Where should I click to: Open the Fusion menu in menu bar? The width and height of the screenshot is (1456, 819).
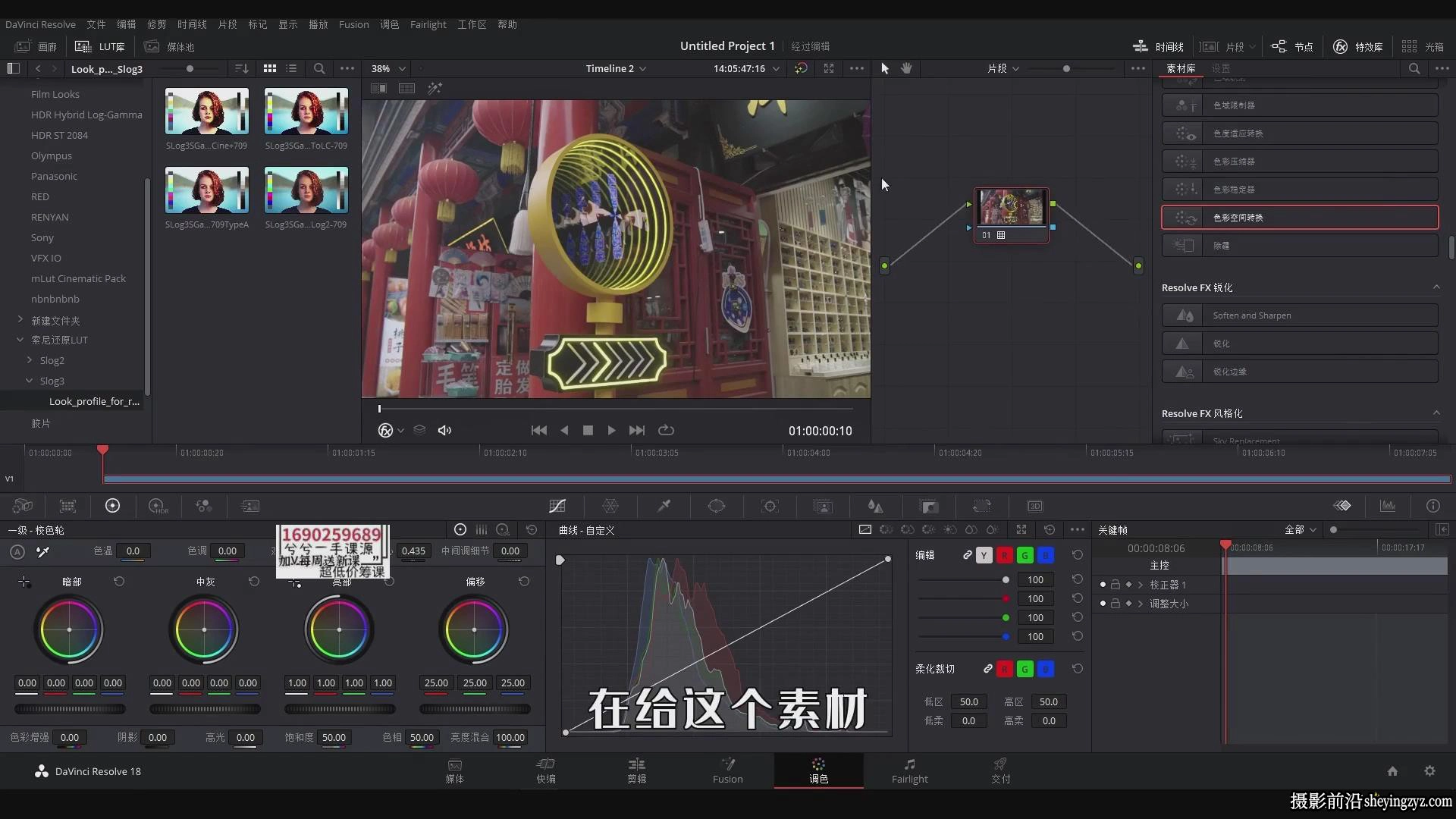click(353, 24)
